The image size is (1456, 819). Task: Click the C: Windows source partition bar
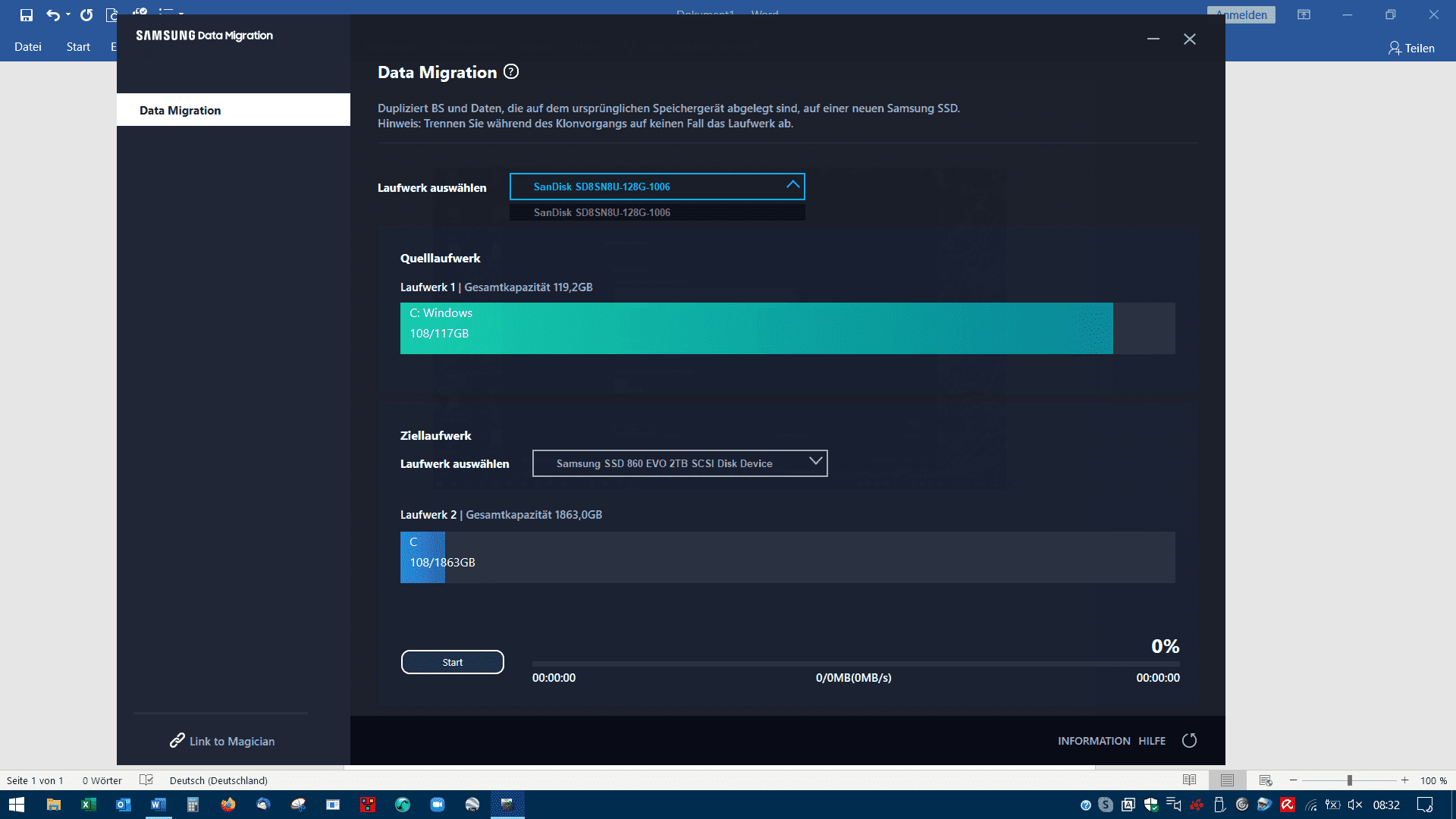(x=756, y=328)
